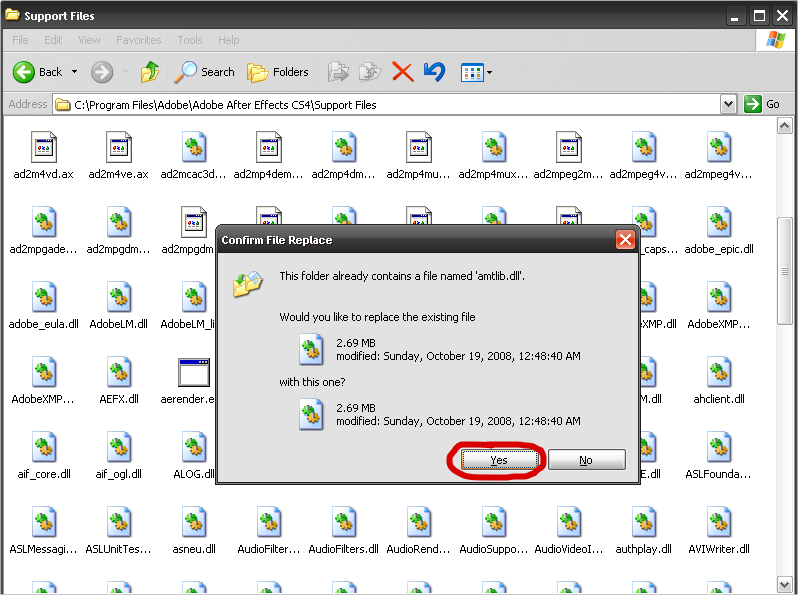Open the Views dropdown button
Screen dimensions: 798x595
(x=476, y=72)
